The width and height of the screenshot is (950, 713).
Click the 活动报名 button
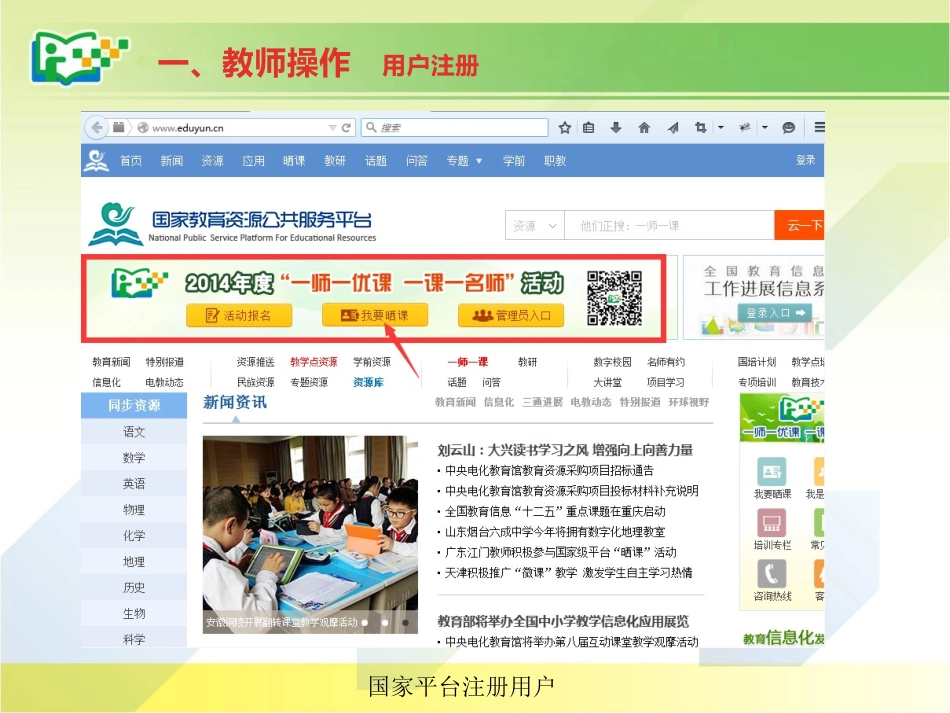(x=239, y=316)
